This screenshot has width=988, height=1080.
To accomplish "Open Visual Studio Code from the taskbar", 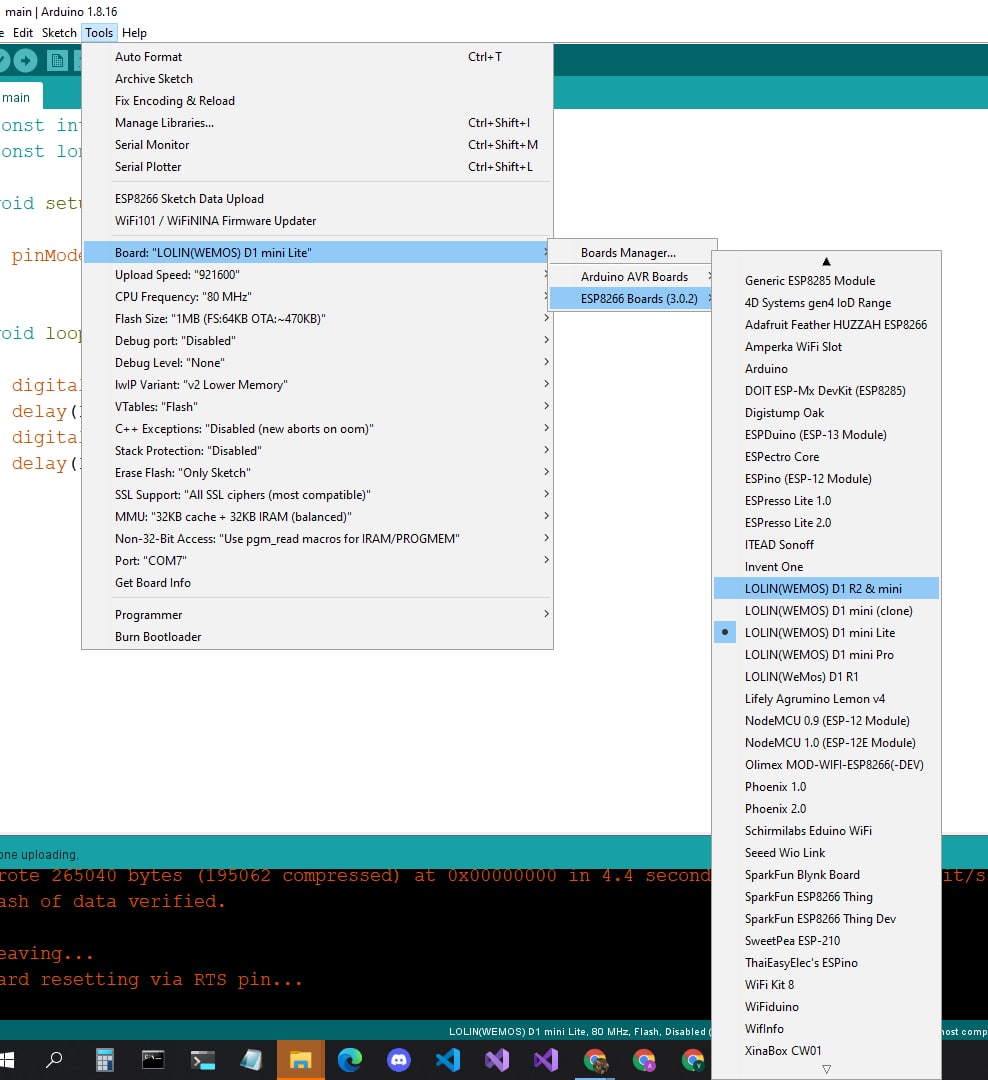I will click(x=448, y=1059).
